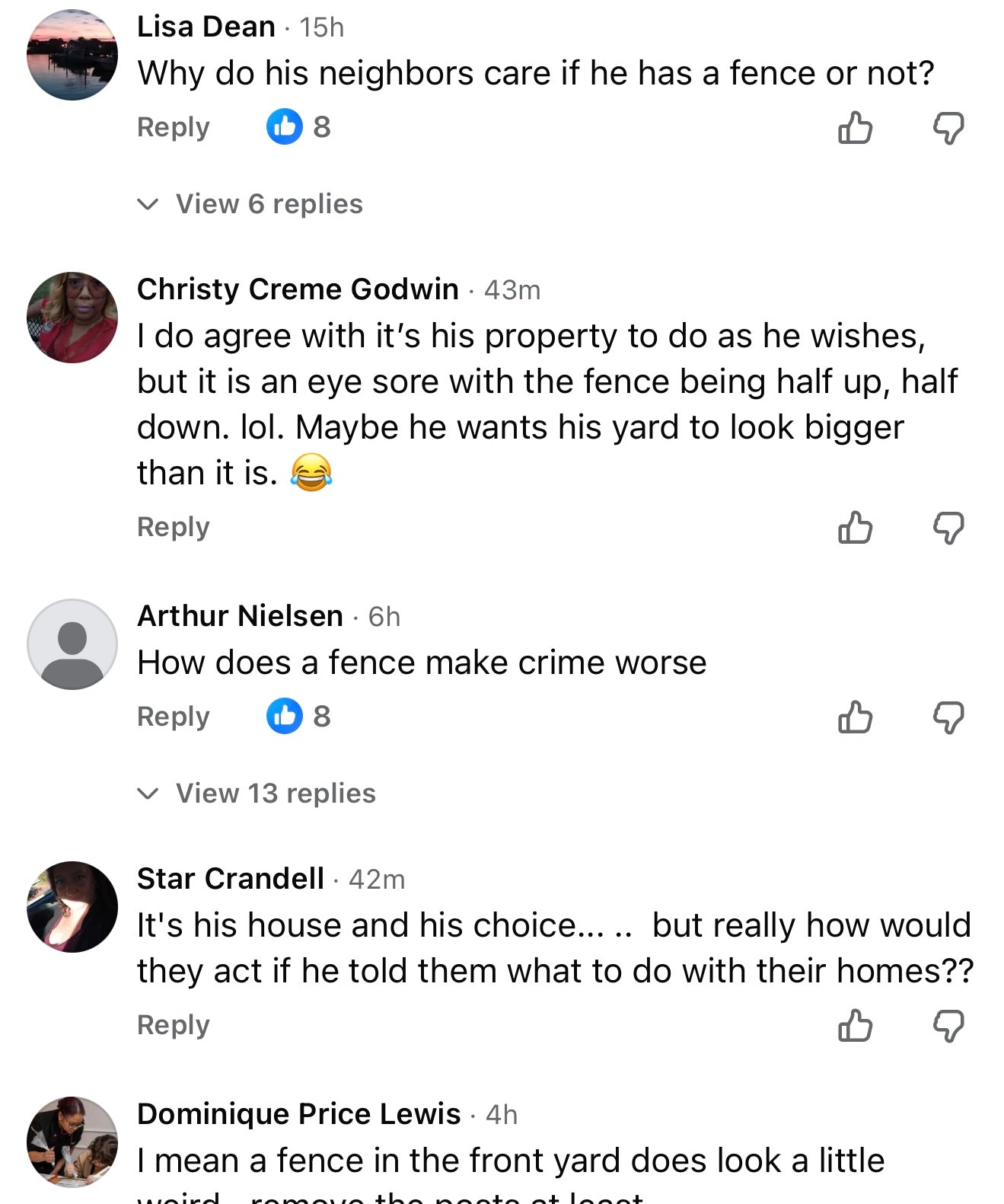
Task: Reply to Star Crandell's comment
Action: click(173, 1025)
